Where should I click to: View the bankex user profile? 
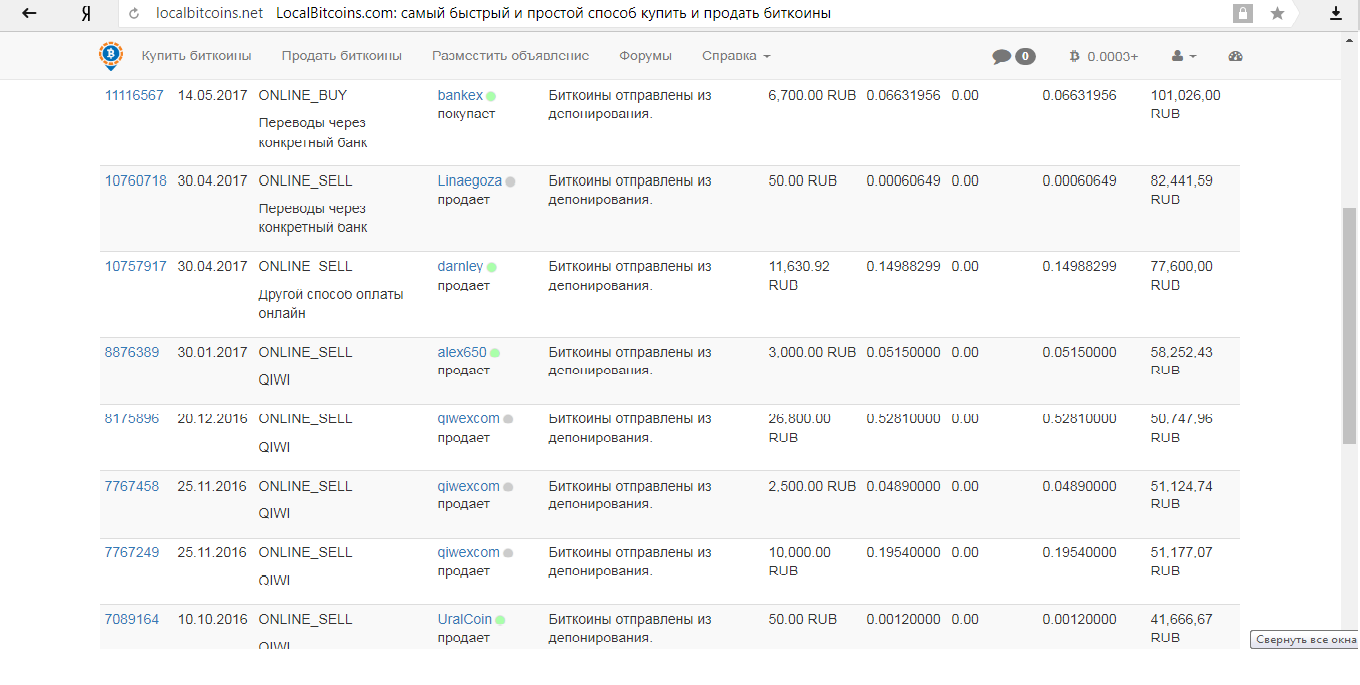click(460, 95)
